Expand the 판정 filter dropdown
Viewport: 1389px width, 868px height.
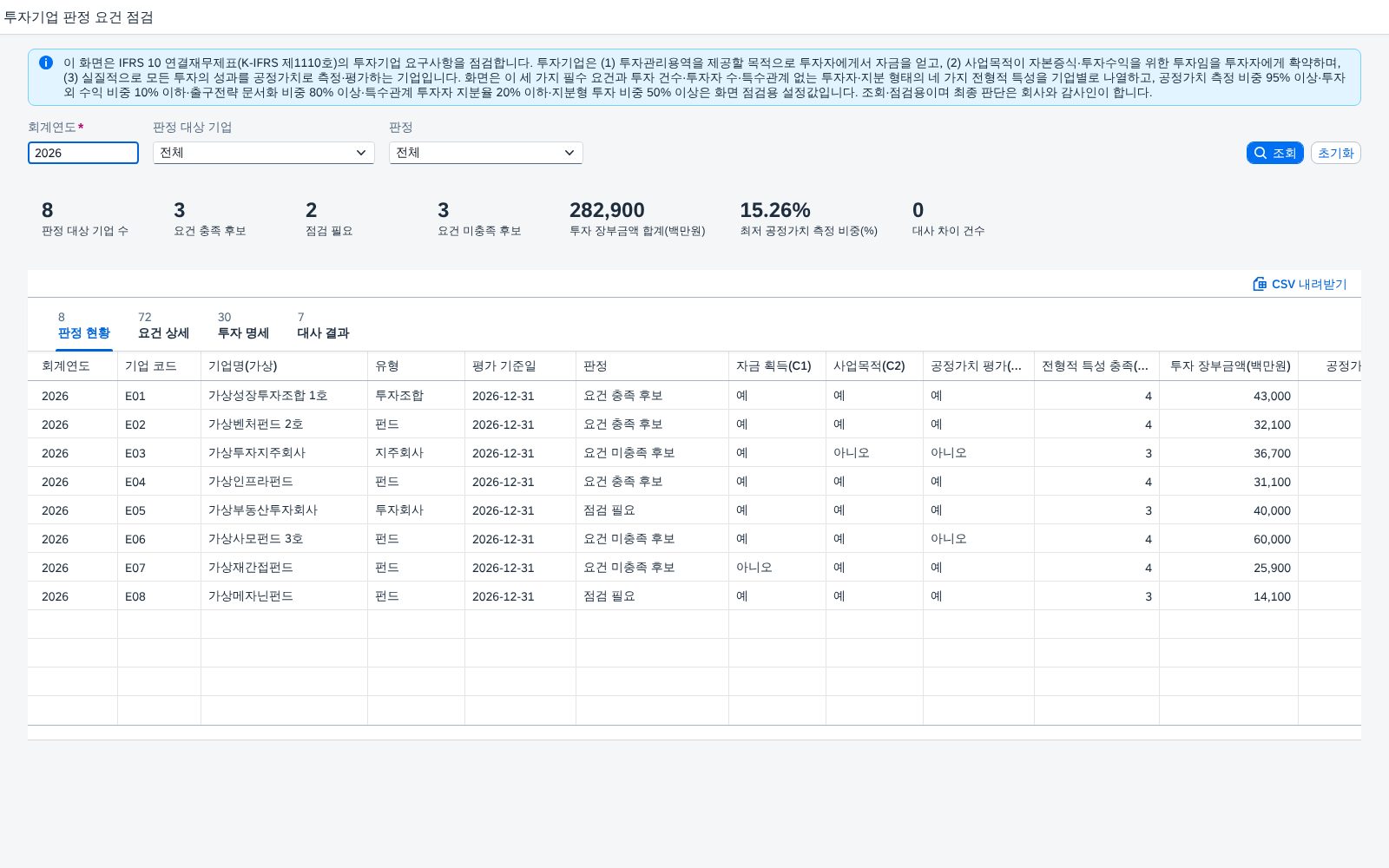(569, 153)
